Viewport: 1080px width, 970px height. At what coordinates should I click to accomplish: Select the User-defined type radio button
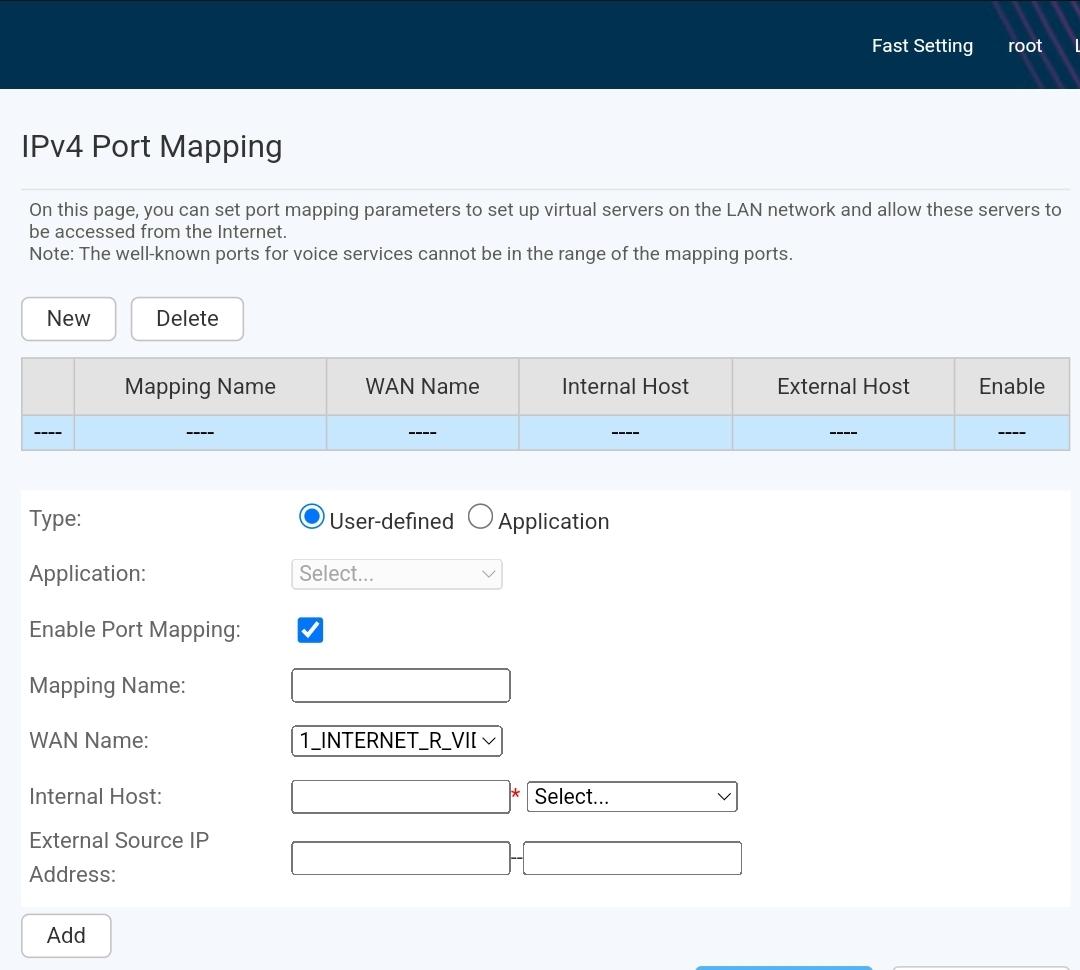click(x=311, y=517)
